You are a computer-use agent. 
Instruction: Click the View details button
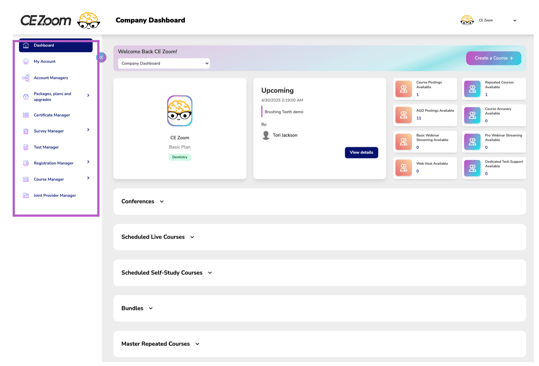[361, 153]
